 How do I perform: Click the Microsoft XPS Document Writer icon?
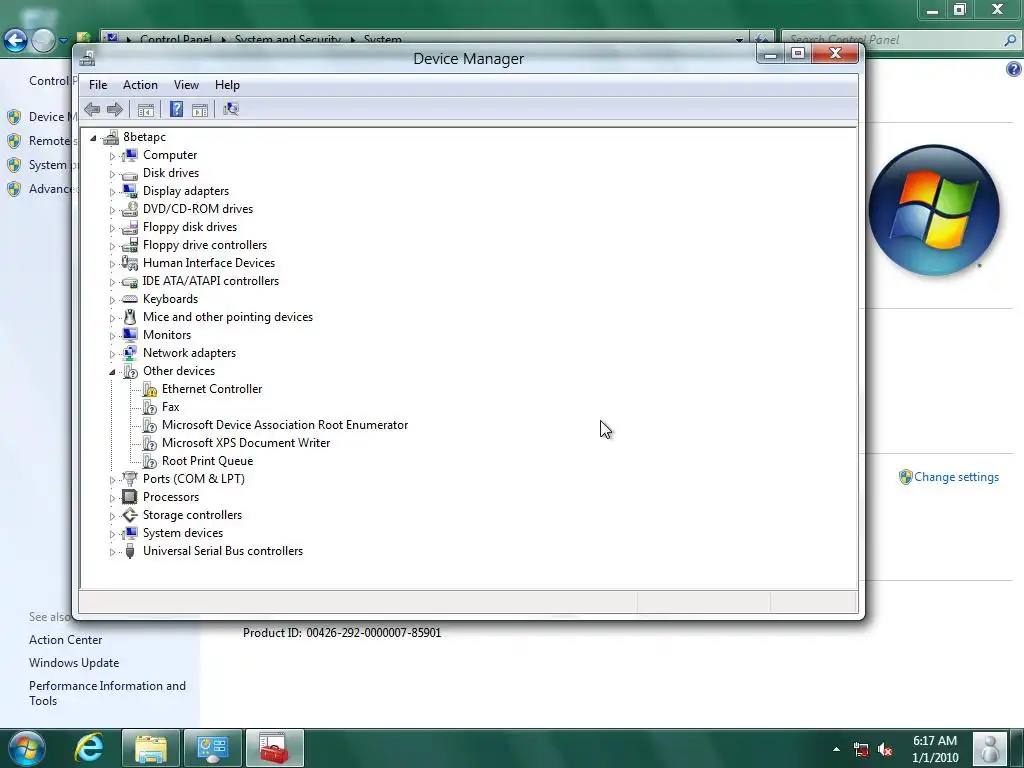(x=150, y=443)
